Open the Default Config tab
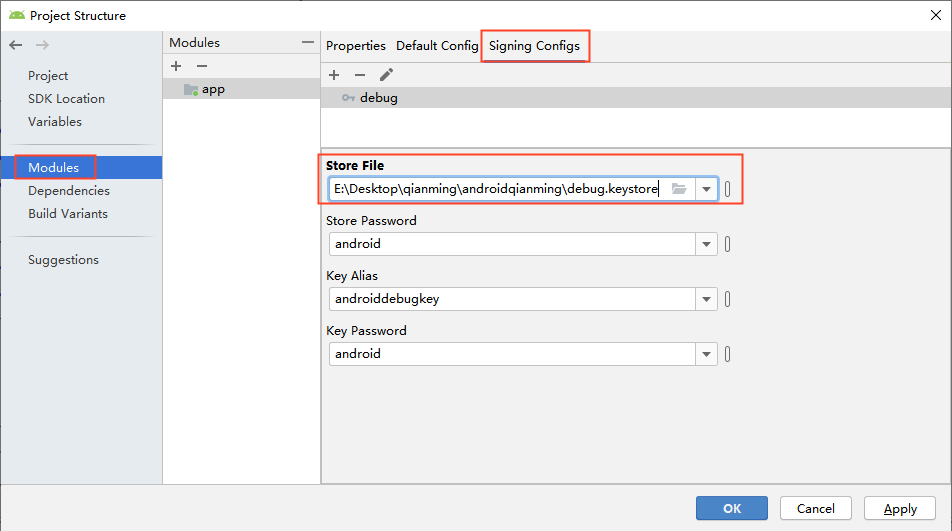This screenshot has height=531, width=952. pyautogui.click(x=437, y=46)
